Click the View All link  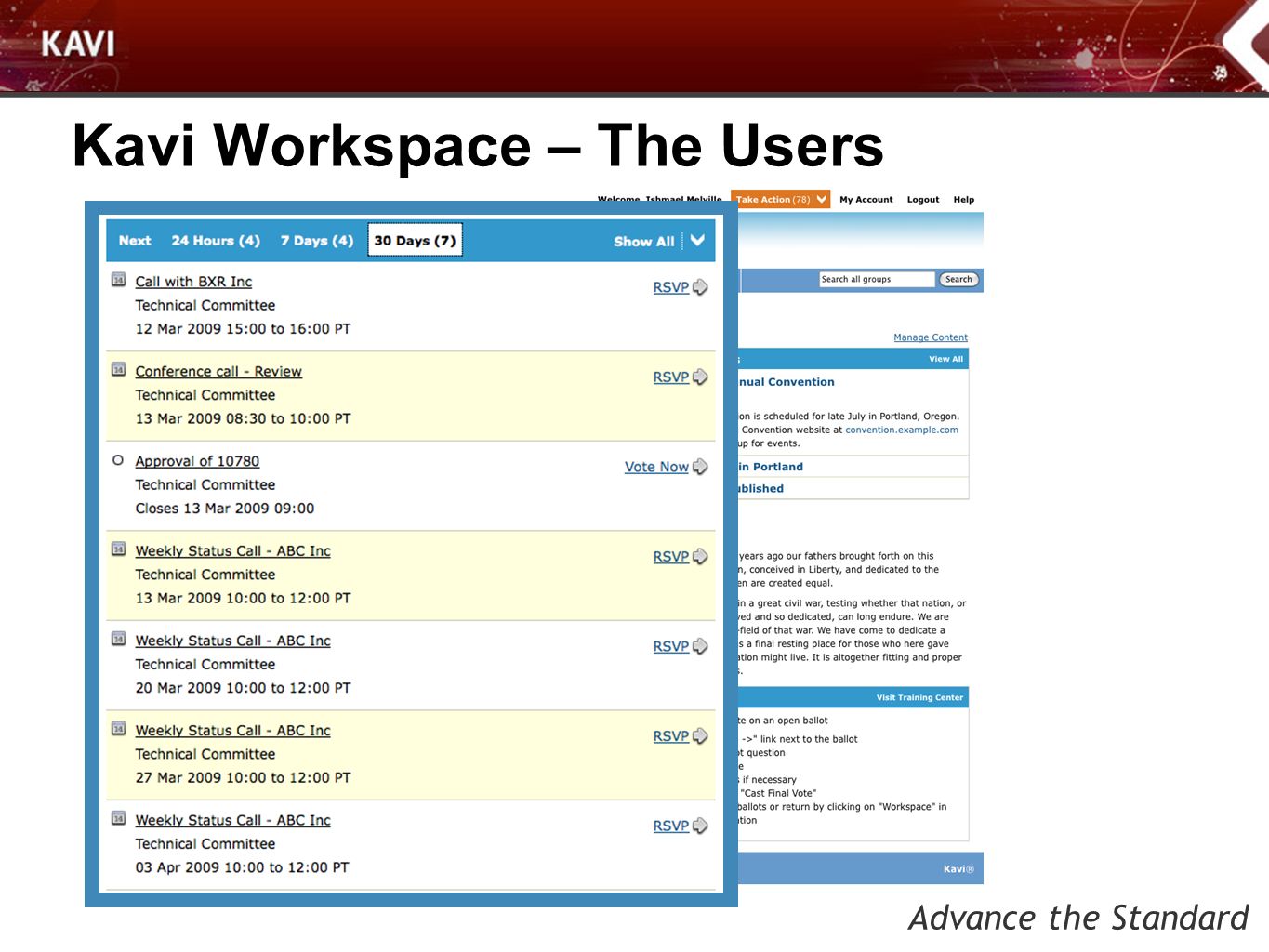pos(945,359)
